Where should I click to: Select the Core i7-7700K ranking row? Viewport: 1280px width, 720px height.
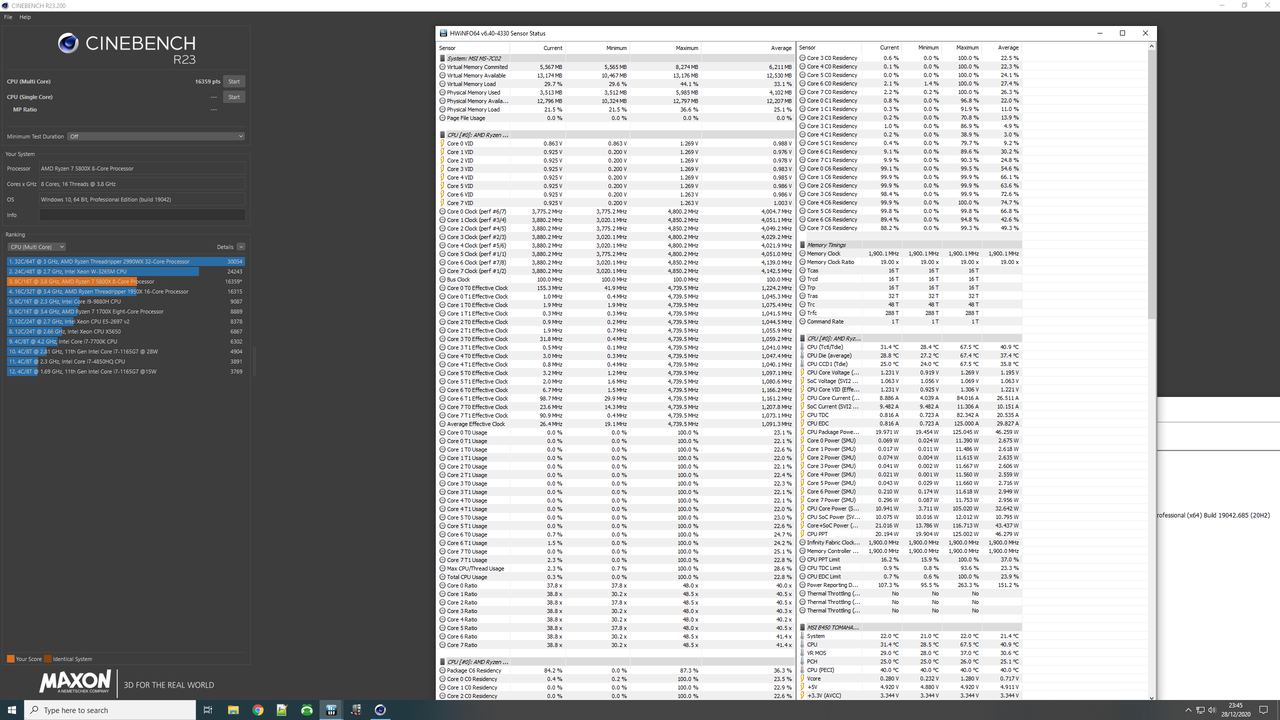pos(125,341)
